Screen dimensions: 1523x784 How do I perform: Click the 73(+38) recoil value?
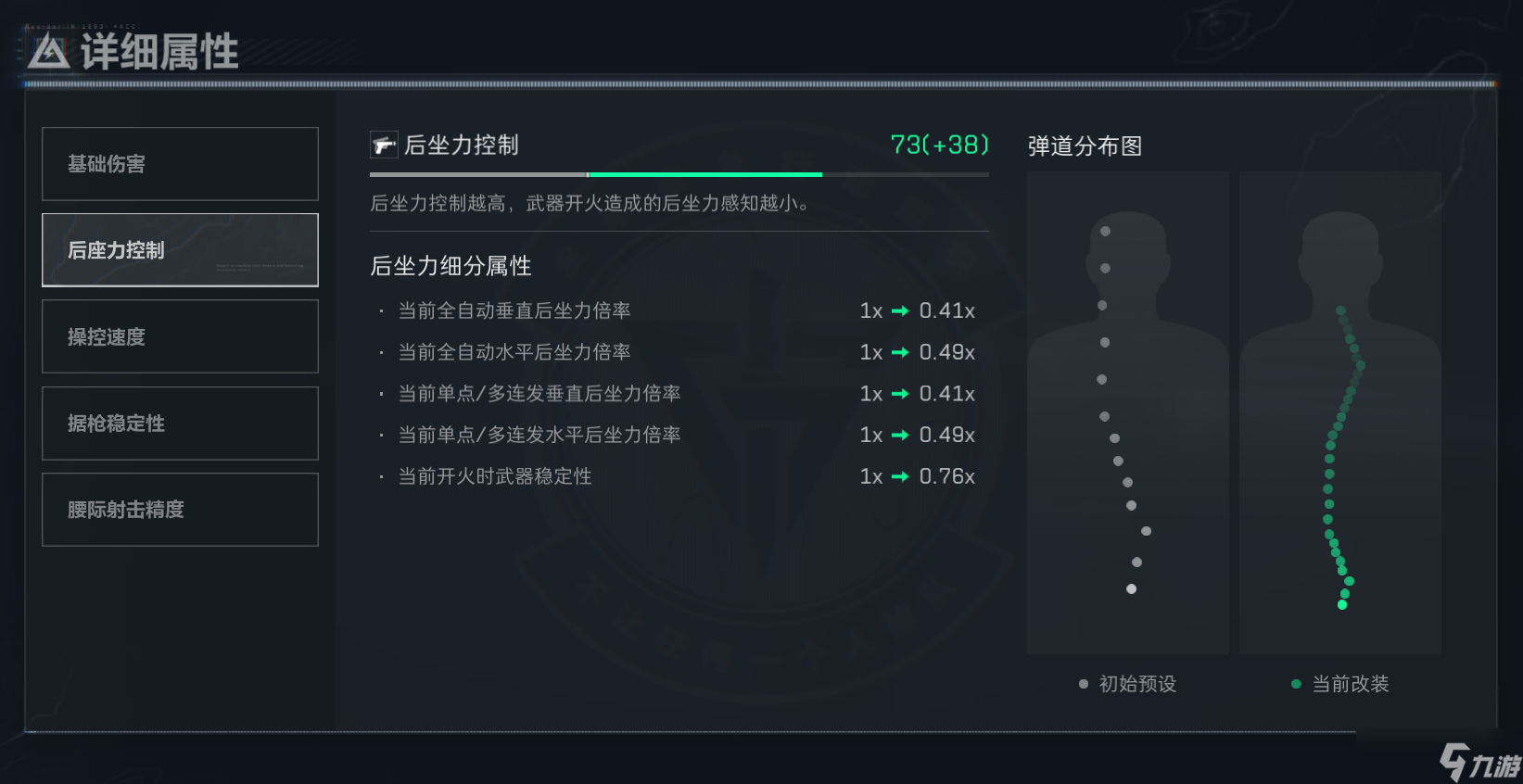(939, 145)
